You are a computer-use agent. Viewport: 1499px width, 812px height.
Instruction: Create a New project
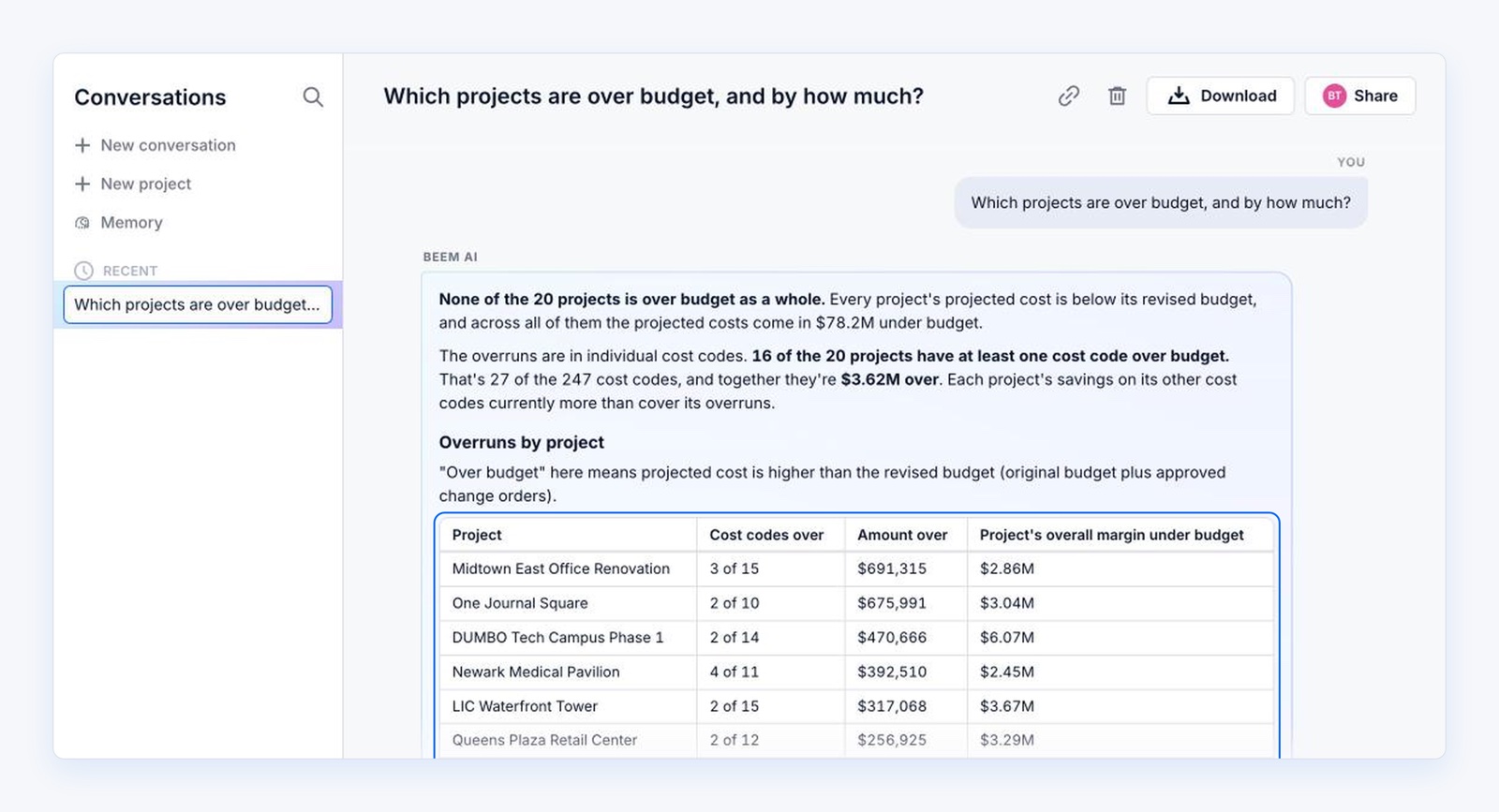click(x=133, y=184)
